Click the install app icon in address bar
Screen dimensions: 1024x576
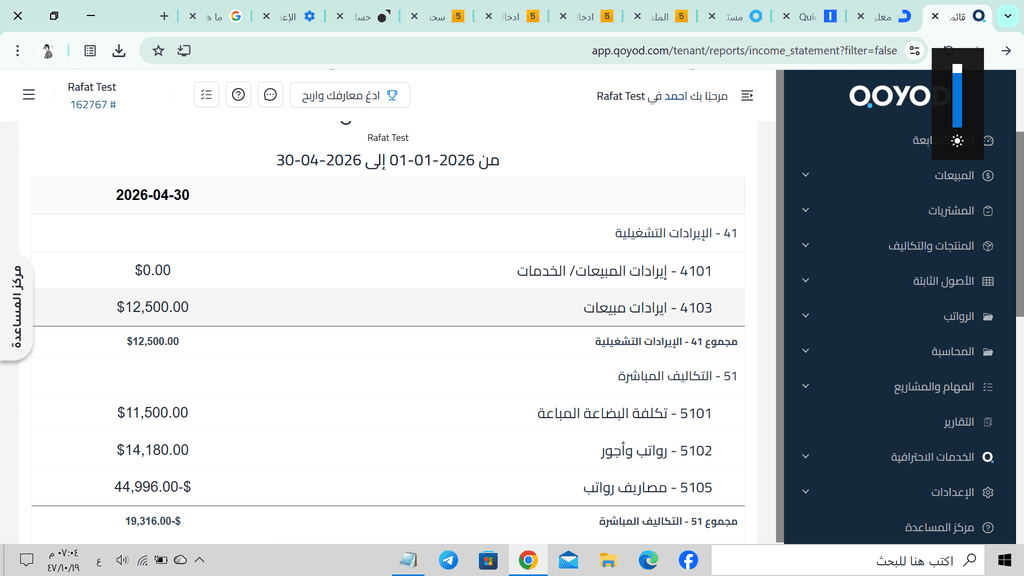coord(184,50)
